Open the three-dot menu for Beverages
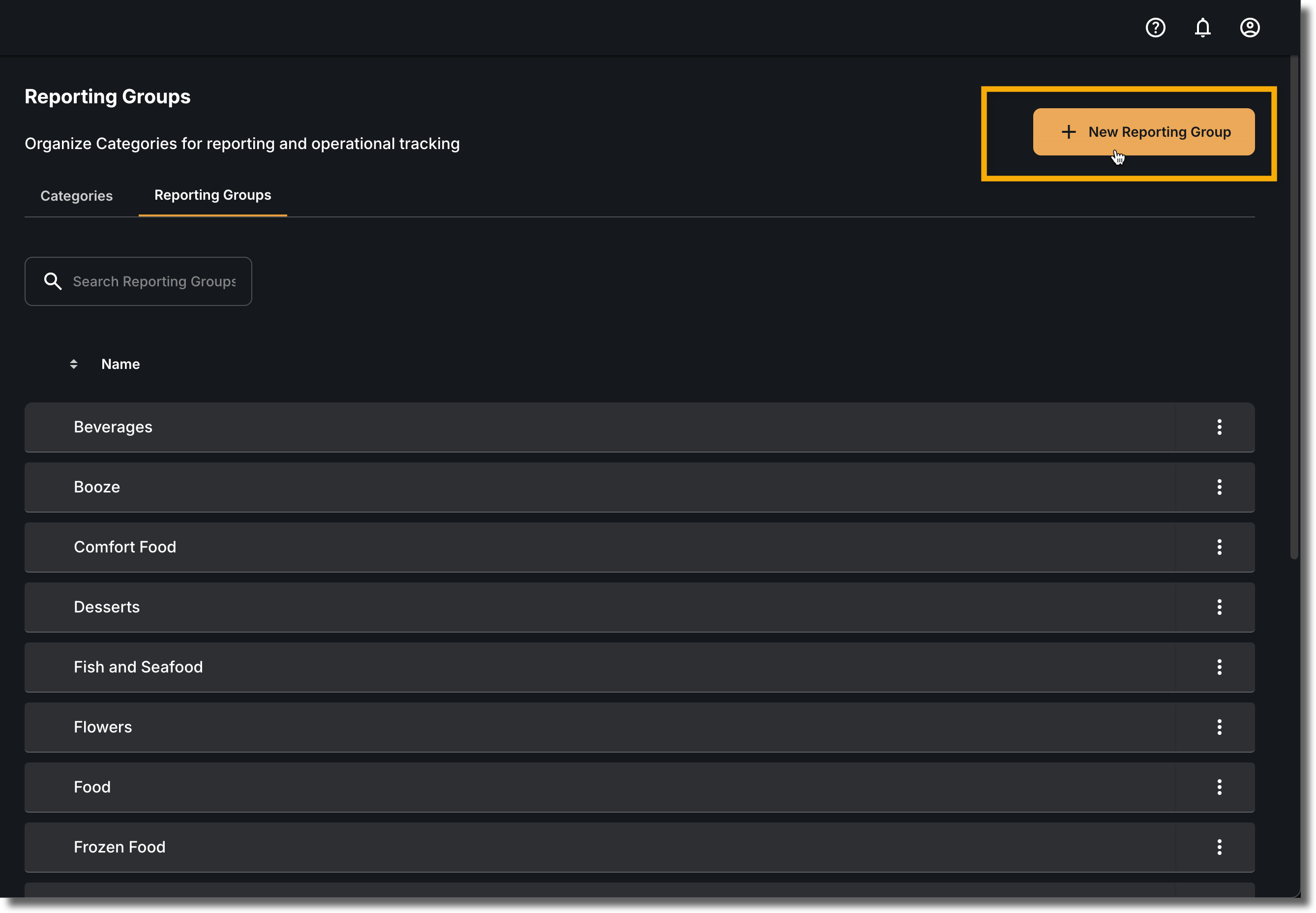The height and width of the screenshot is (913, 1316). [1219, 427]
